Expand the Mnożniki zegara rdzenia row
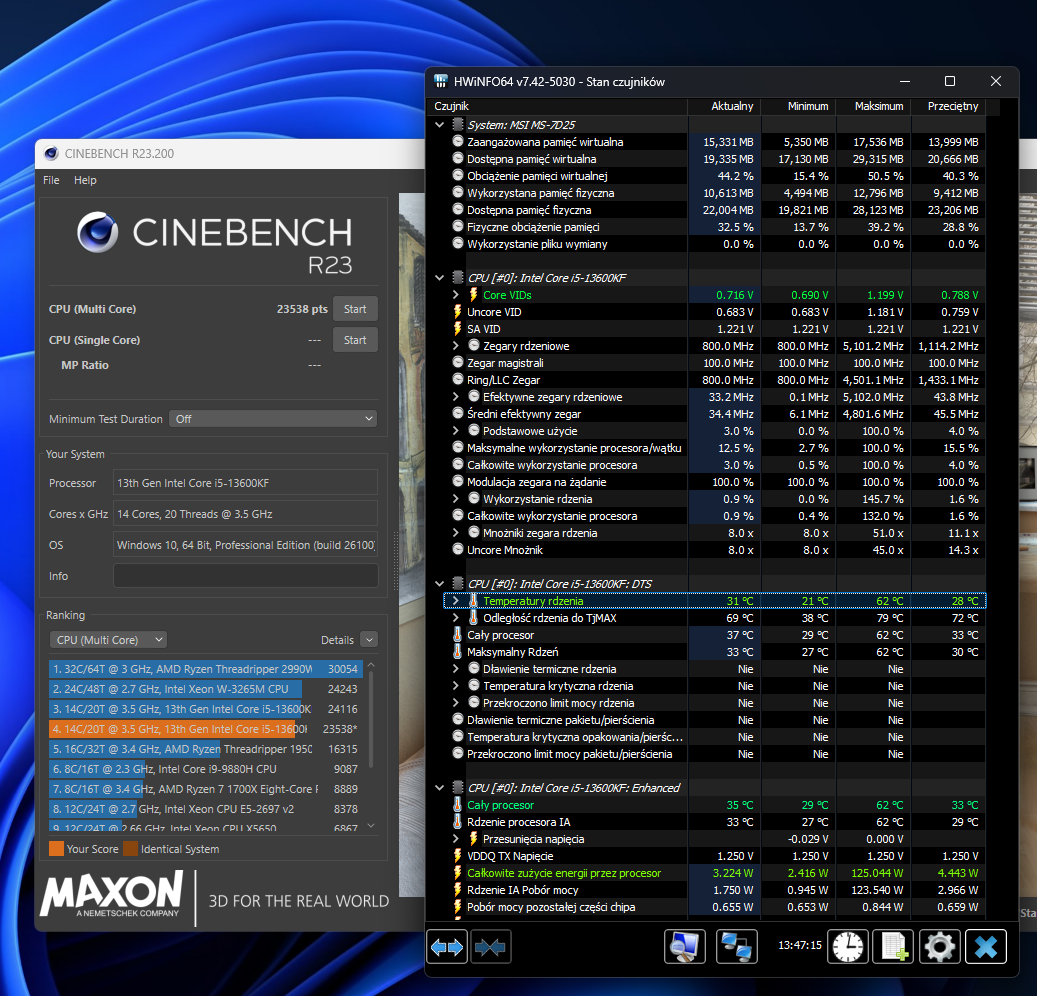Image resolution: width=1037 pixels, height=996 pixels. pyautogui.click(x=456, y=533)
